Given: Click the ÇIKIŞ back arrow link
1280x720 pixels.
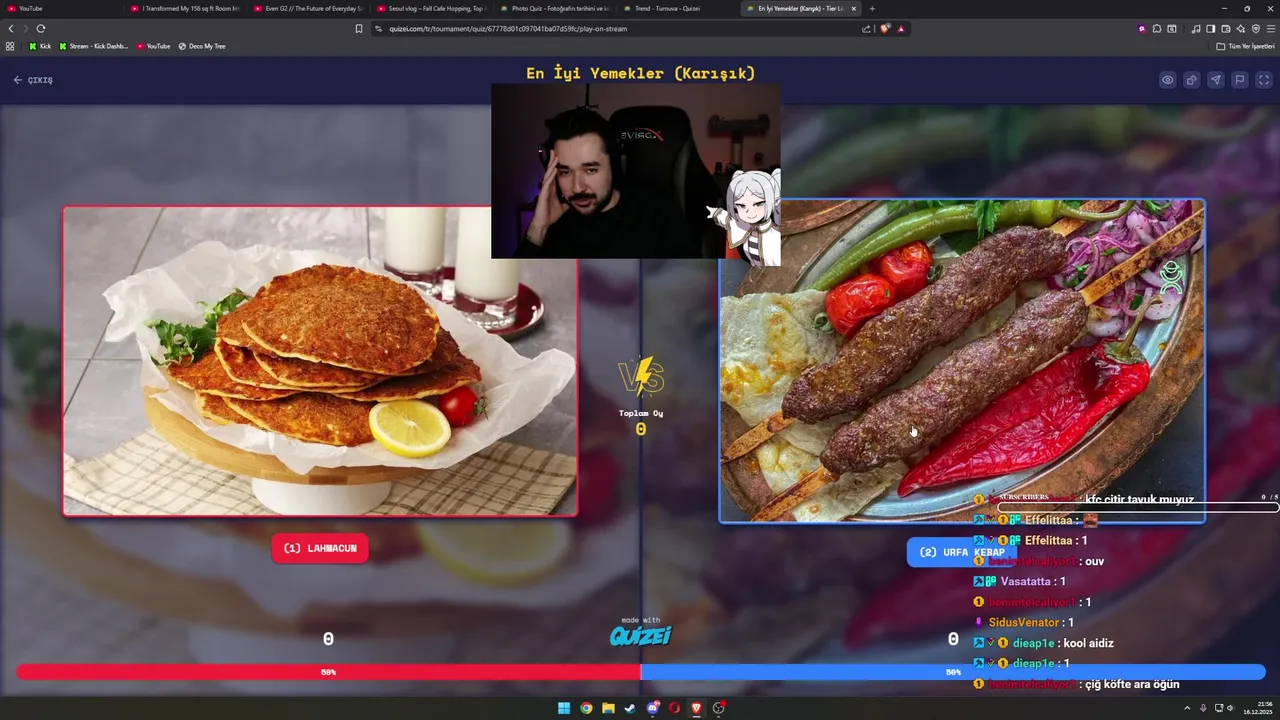Looking at the screenshot, I should point(33,80).
